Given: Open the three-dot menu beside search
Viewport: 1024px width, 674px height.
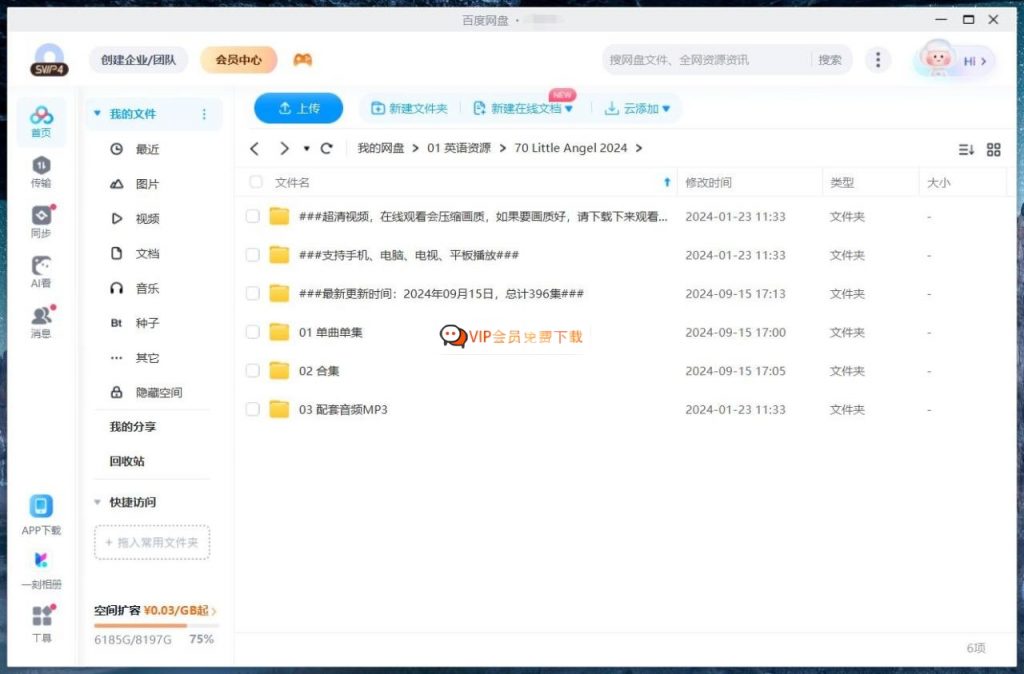Looking at the screenshot, I should point(878,60).
